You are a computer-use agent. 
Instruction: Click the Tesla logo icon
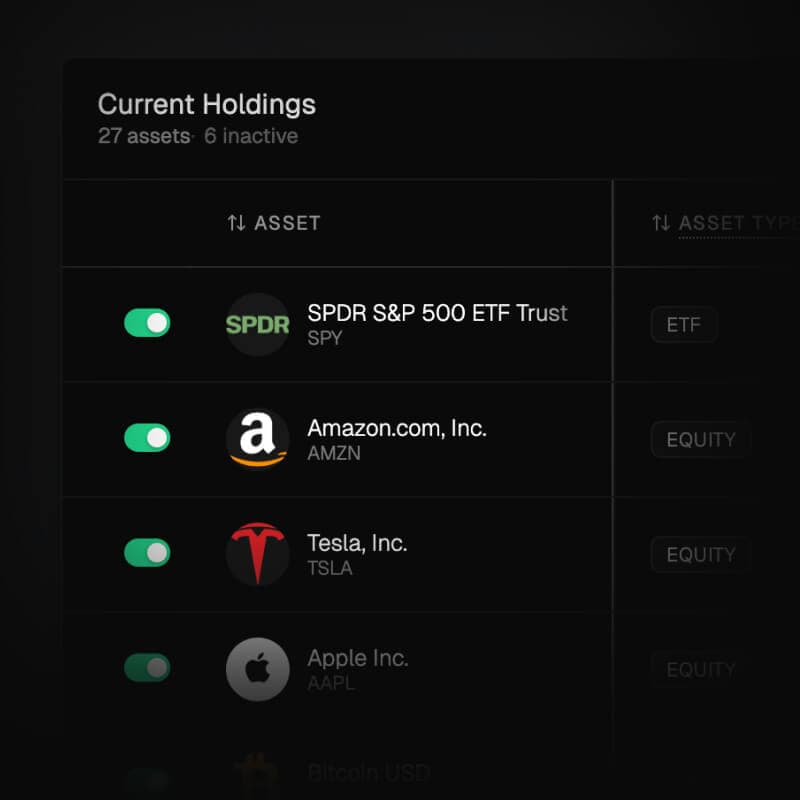(257, 554)
